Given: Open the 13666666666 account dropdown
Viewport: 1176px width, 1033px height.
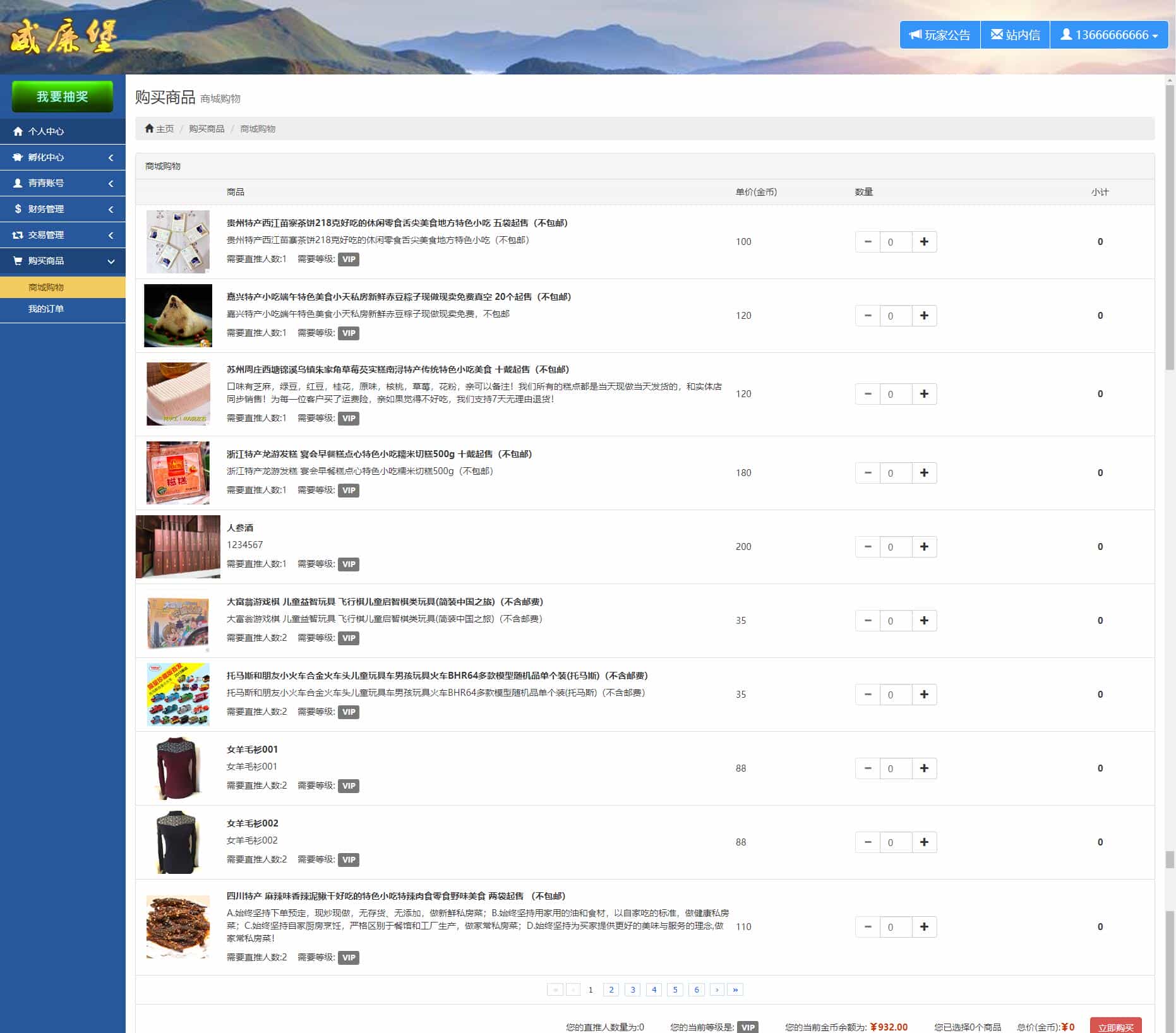Looking at the screenshot, I should tap(1109, 35).
